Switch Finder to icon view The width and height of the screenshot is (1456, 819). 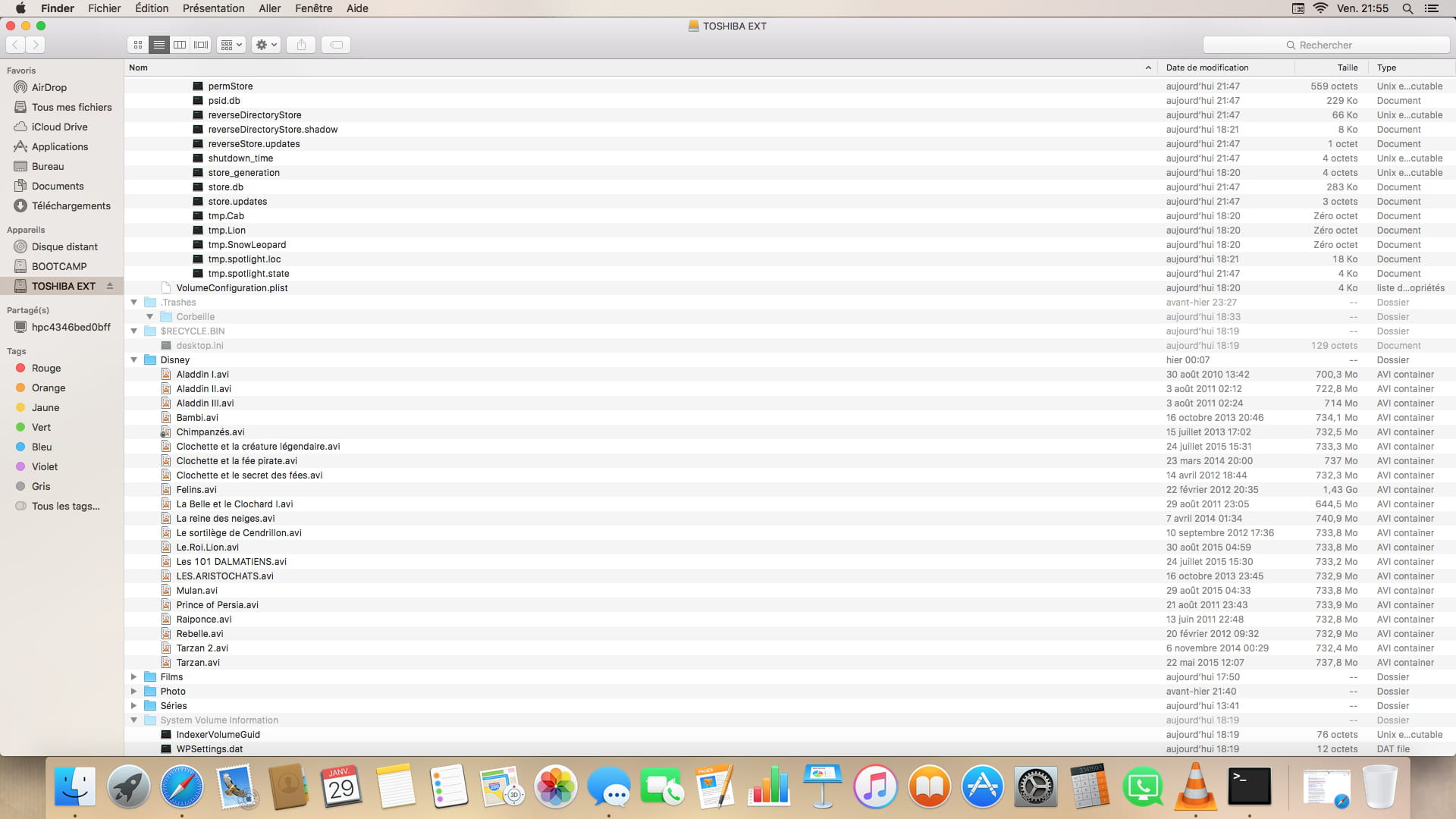pyautogui.click(x=138, y=45)
